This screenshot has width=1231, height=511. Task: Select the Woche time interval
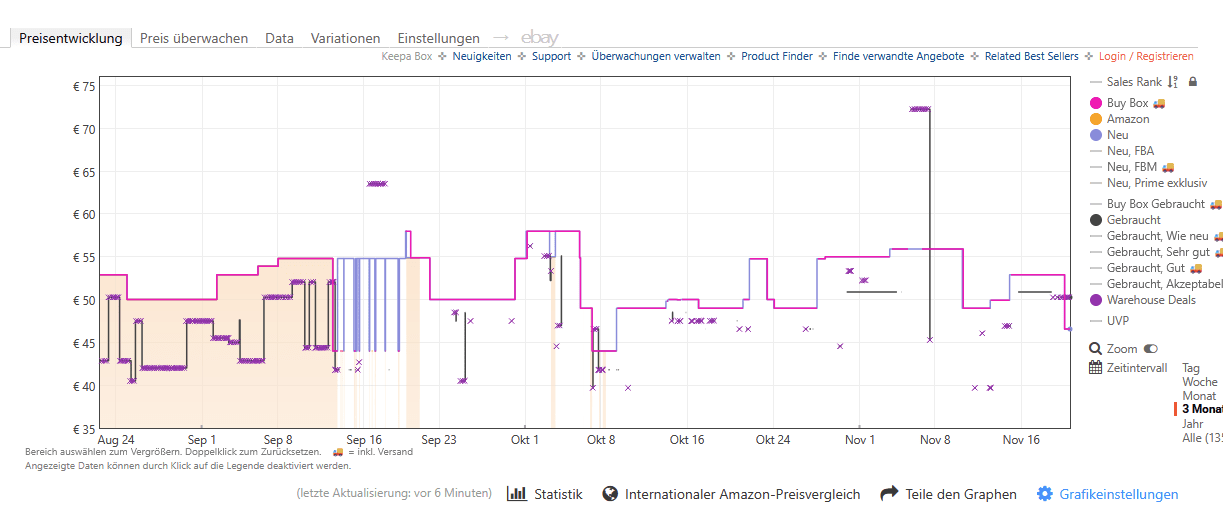pyautogui.click(x=1199, y=382)
